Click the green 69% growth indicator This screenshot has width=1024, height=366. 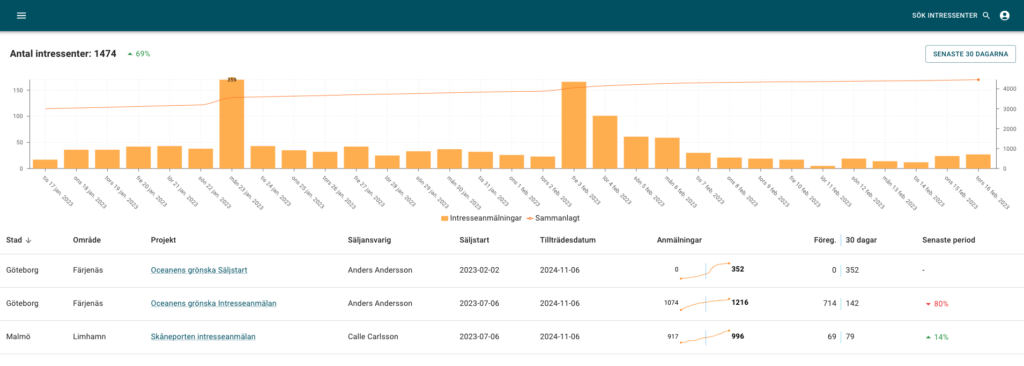point(138,54)
